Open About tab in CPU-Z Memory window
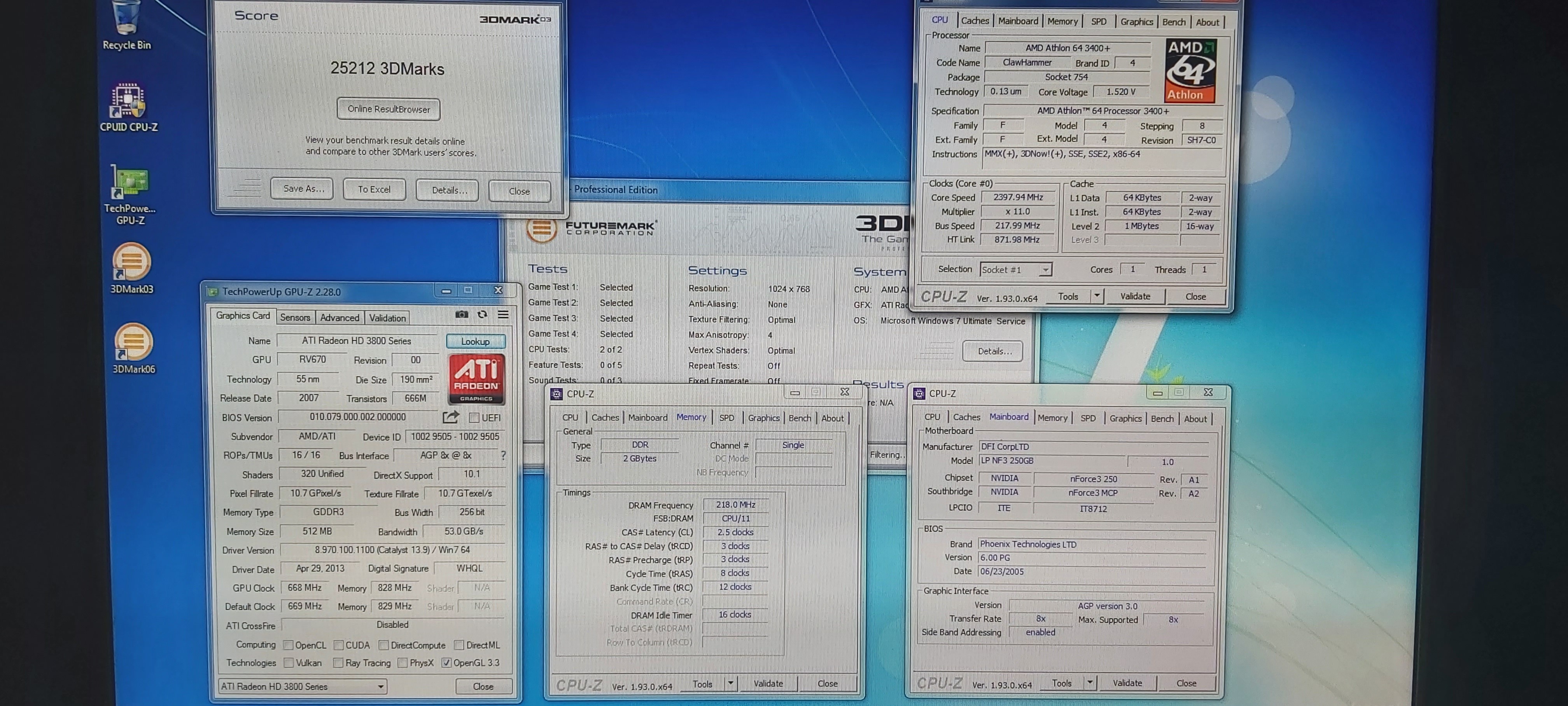The height and width of the screenshot is (706, 1568). point(832,418)
